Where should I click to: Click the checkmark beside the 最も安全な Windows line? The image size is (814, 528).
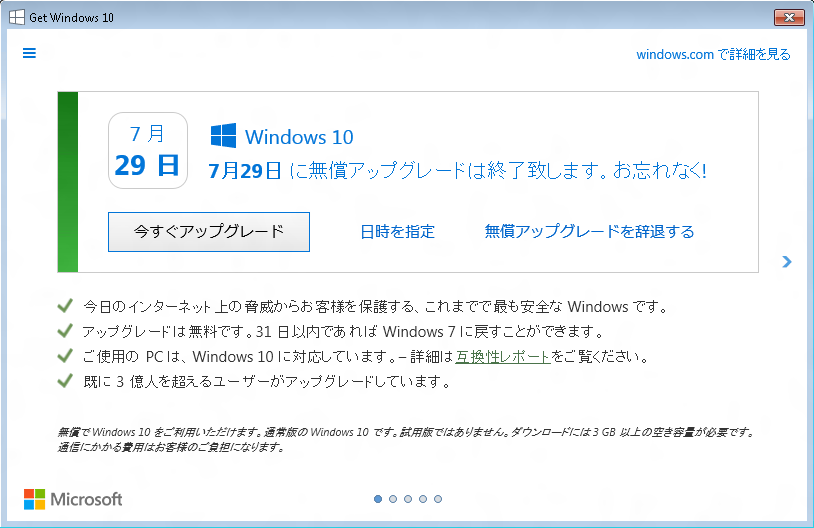65,306
